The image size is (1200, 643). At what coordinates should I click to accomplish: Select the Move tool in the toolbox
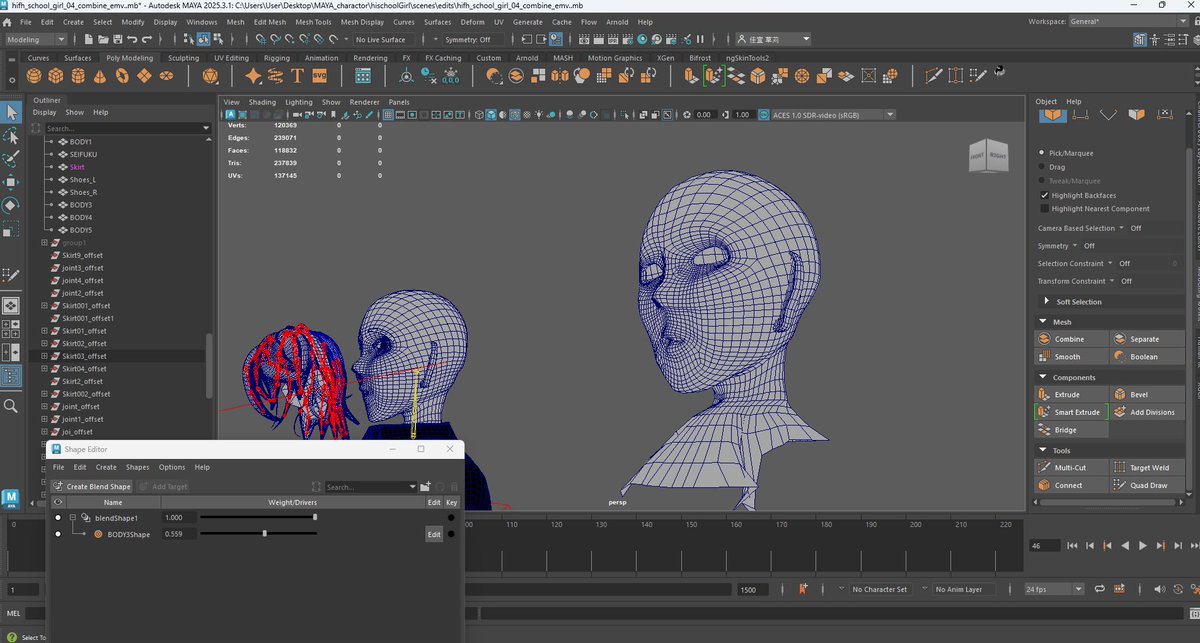pyautogui.click(x=11, y=181)
